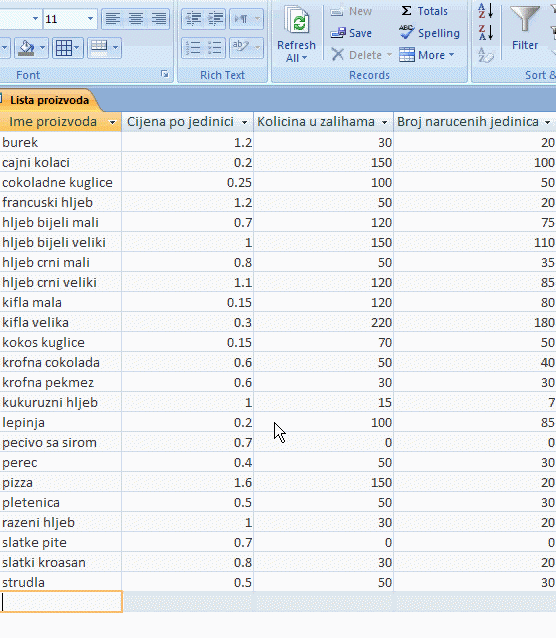The width and height of the screenshot is (556, 638).
Task: Open the Ime proizvoda column filter arrow
Action: pos(112,122)
